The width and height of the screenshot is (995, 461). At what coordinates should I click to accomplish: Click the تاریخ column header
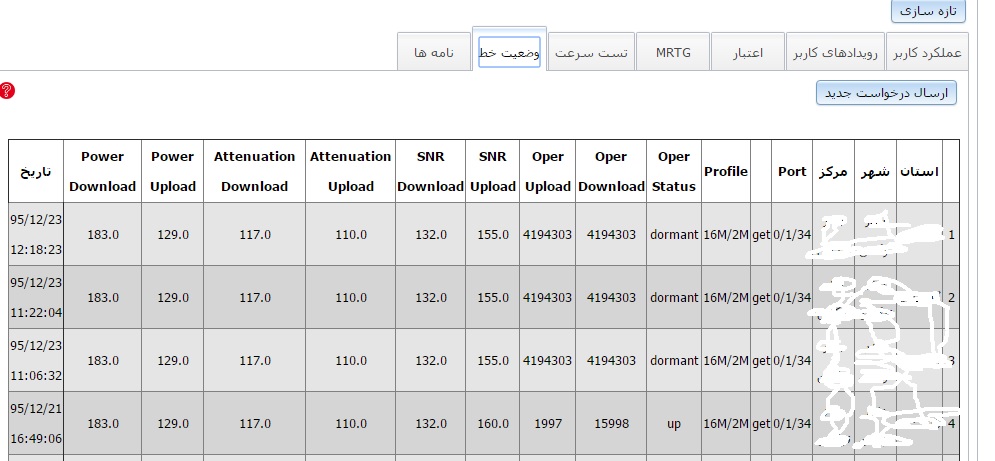36,171
